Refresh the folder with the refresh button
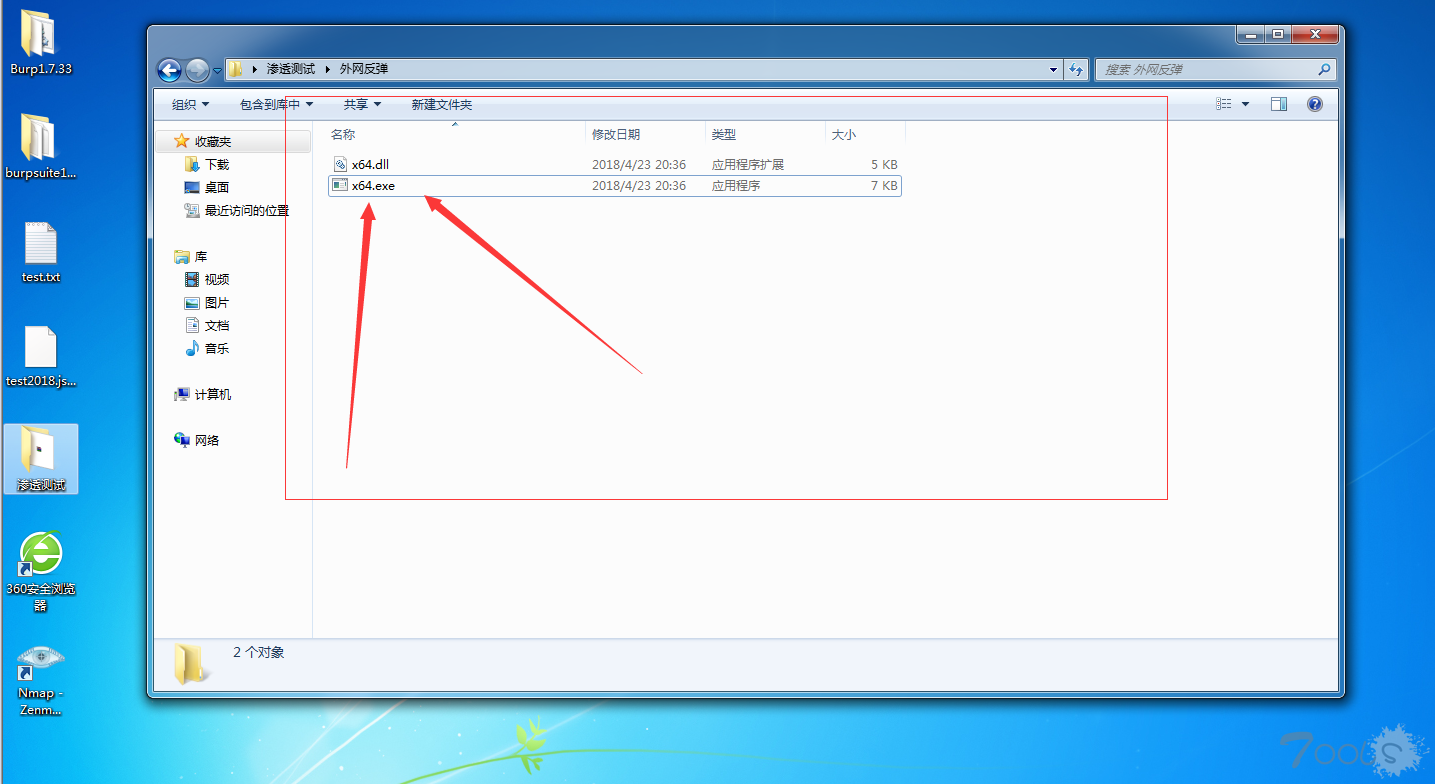This screenshot has width=1435, height=784. [x=1076, y=70]
